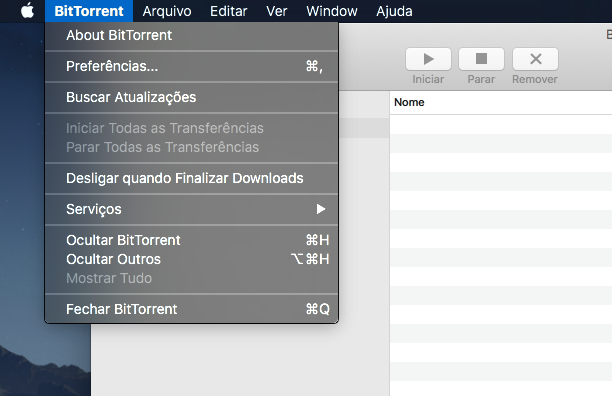Open the Ajuda menu
This screenshot has width=612, height=396.
click(394, 11)
